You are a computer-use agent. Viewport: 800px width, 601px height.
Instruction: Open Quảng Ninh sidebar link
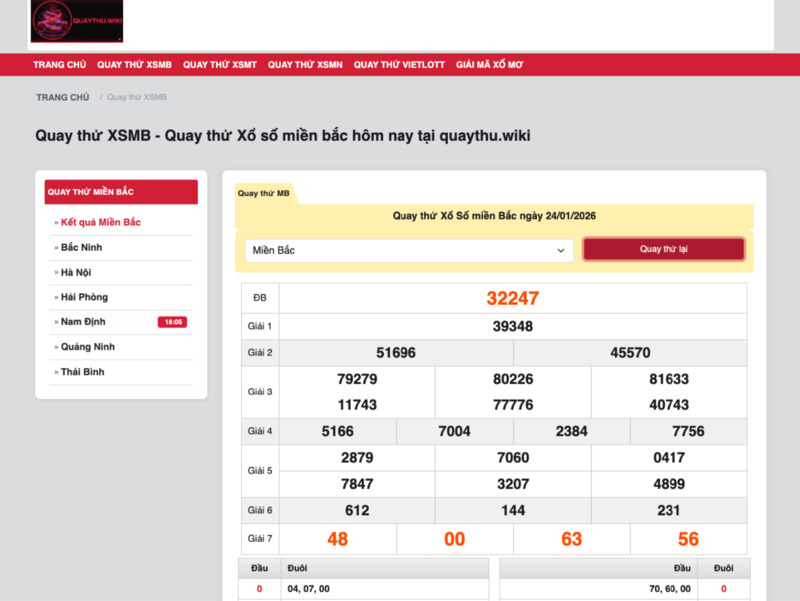(x=87, y=347)
